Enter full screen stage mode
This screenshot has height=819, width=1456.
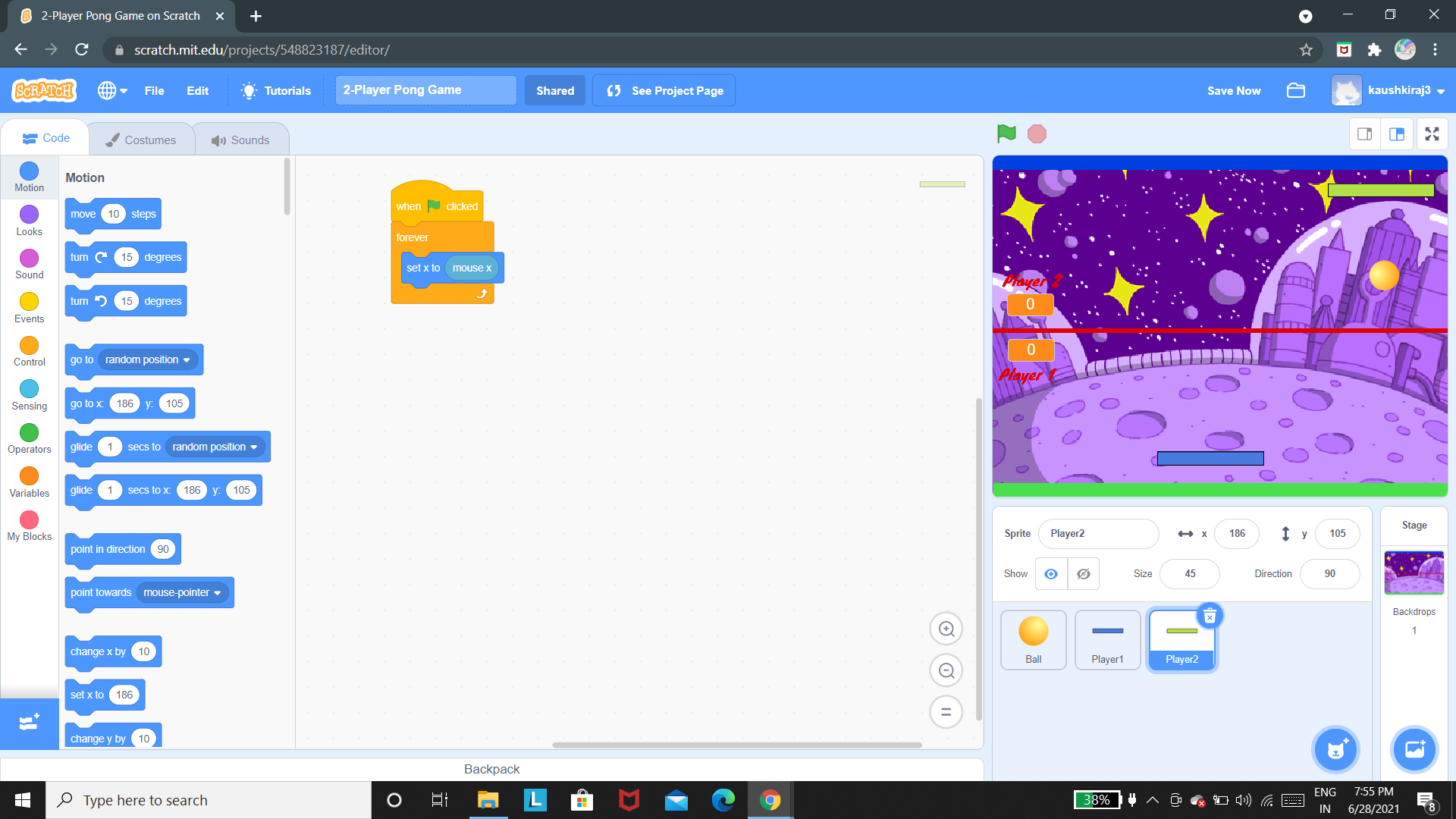pyautogui.click(x=1432, y=134)
